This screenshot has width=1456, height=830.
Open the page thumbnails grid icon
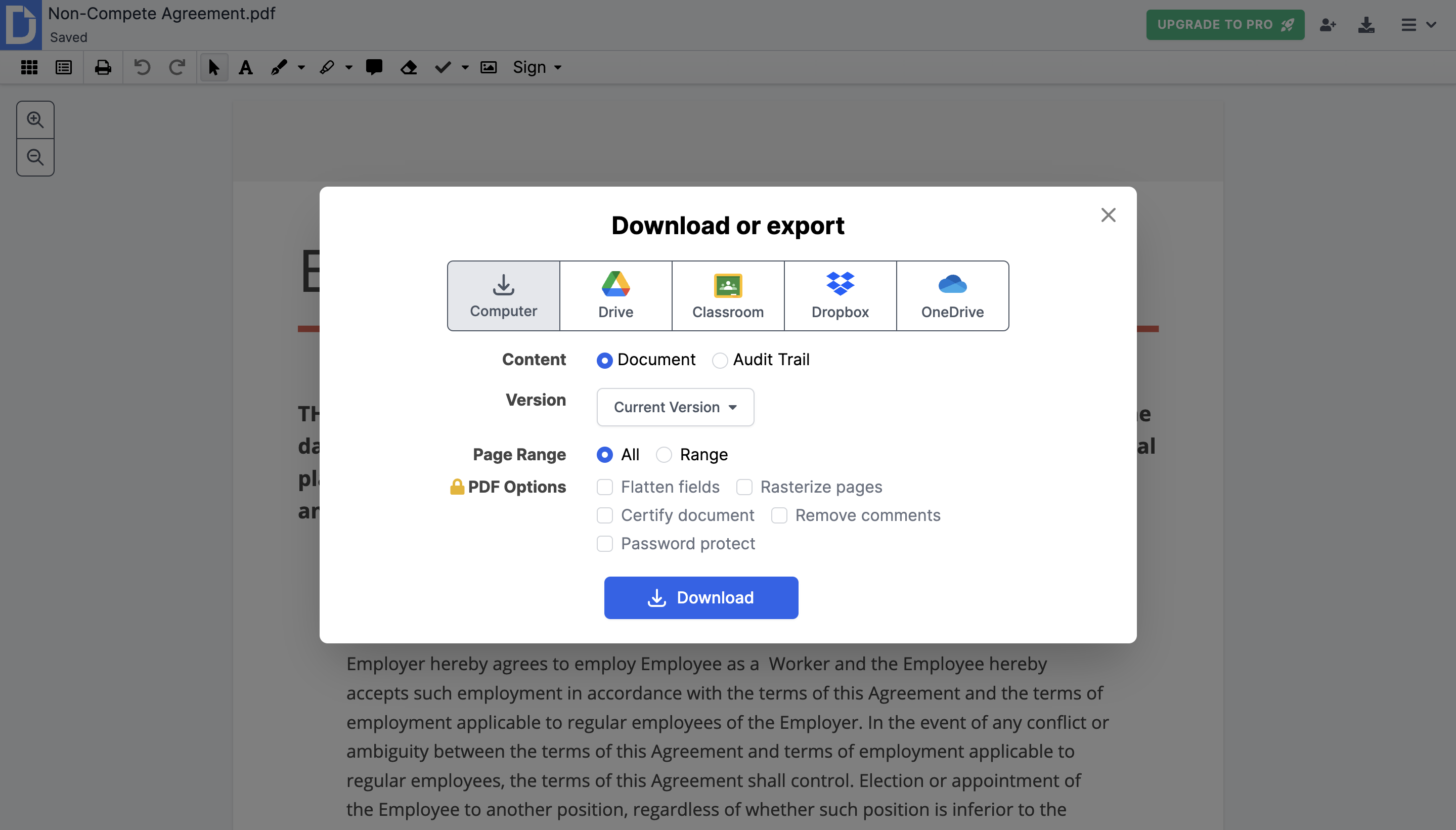[29, 67]
